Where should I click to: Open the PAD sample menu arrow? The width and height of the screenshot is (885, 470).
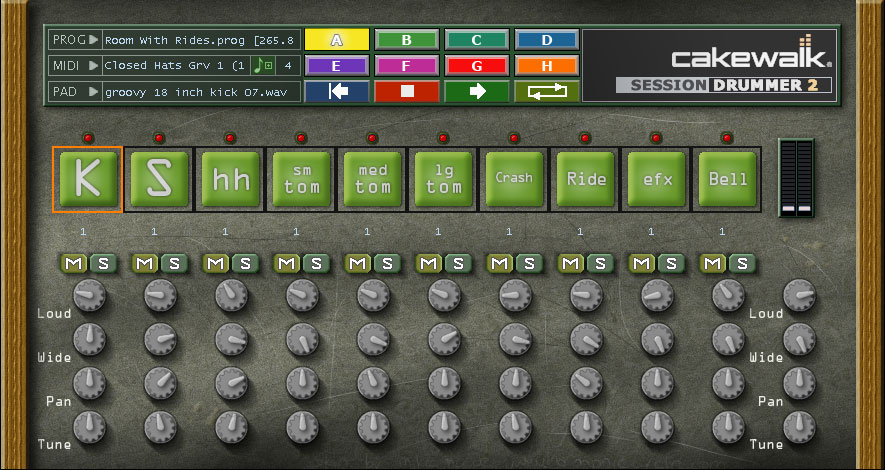click(93, 92)
